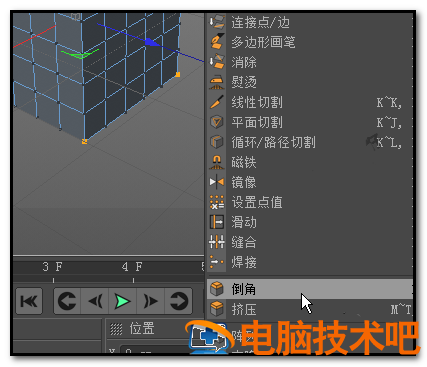427x367 pixels.
Task: Step forward one frame
Action: [150, 301]
